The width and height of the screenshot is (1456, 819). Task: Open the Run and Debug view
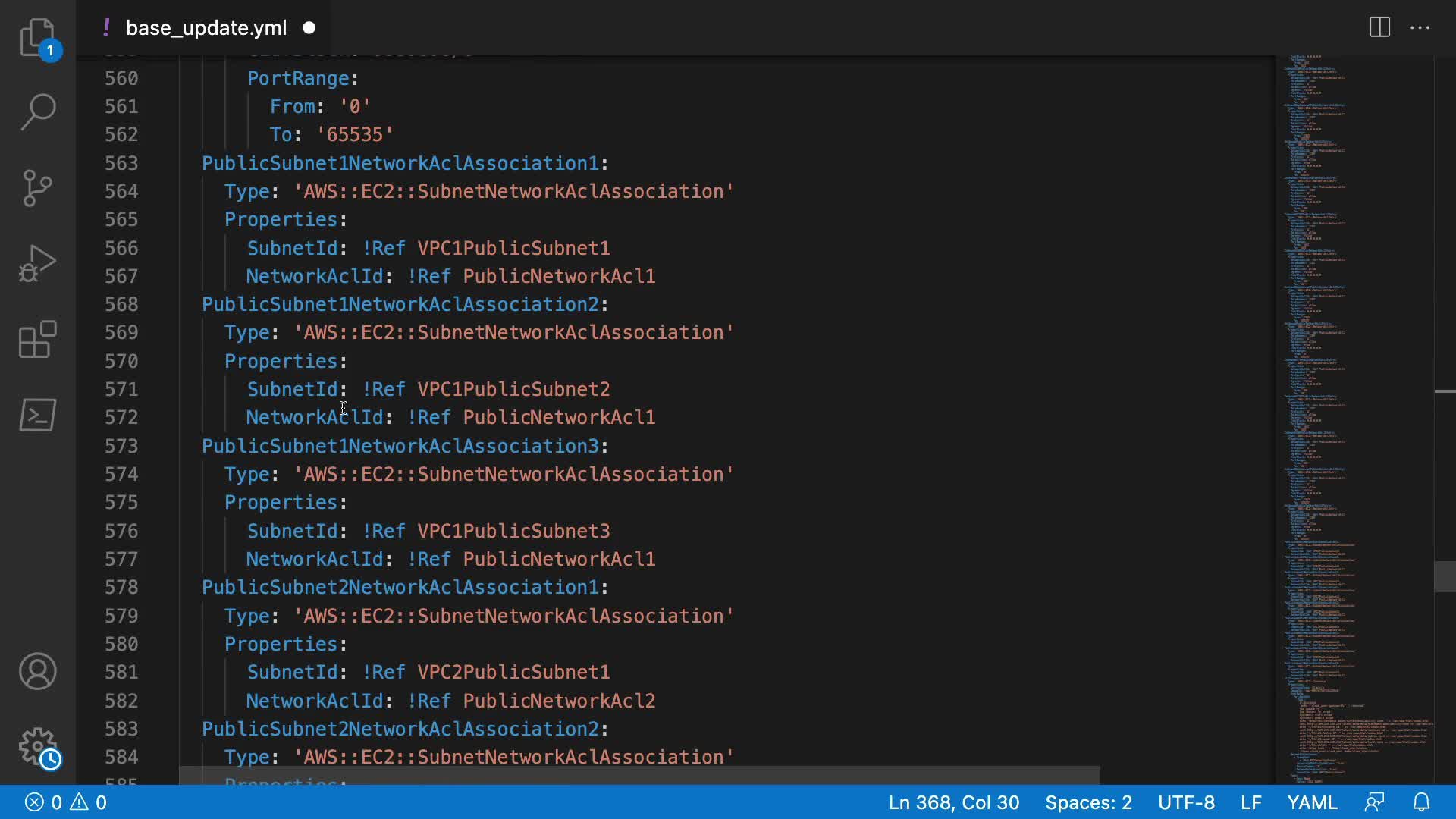(37, 263)
